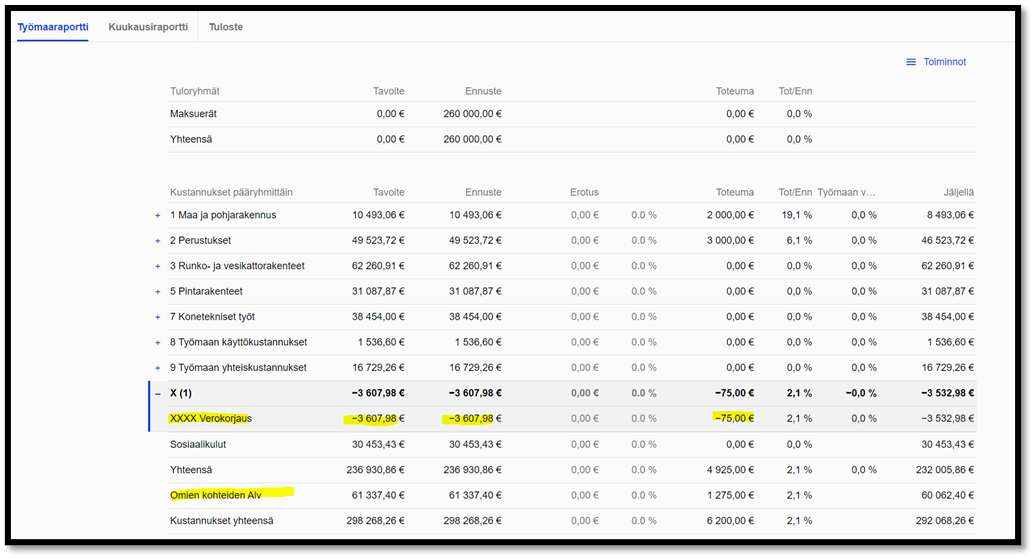Click the X (1) group label
The image size is (1034, 558).
(x=181, y=393)
